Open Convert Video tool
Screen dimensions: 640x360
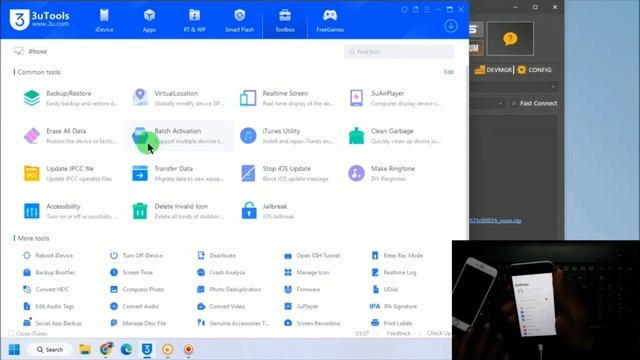[221, 306]
